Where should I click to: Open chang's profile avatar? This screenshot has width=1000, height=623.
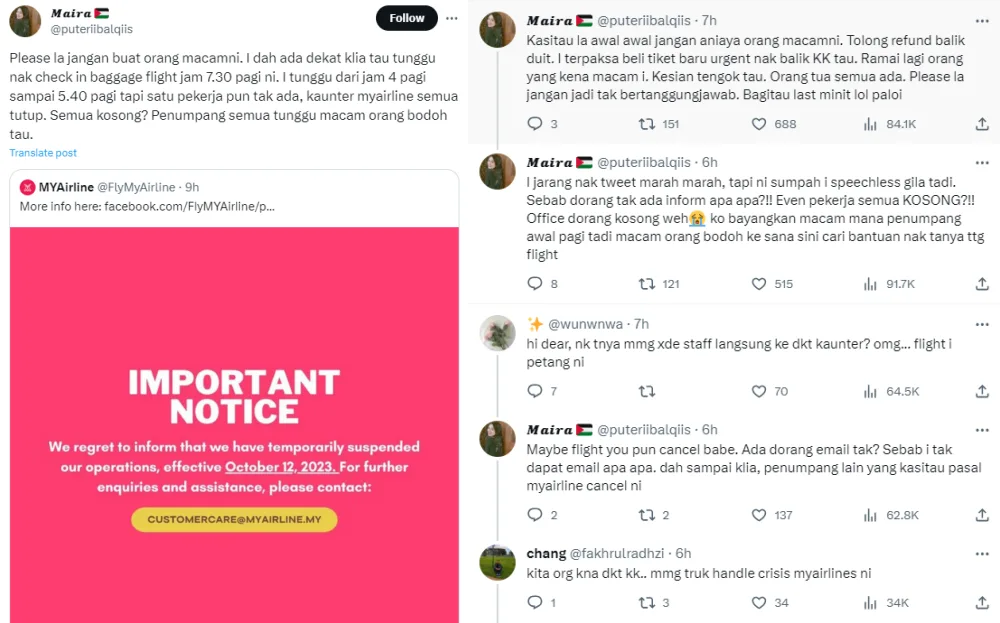click(x=497, y=562)
